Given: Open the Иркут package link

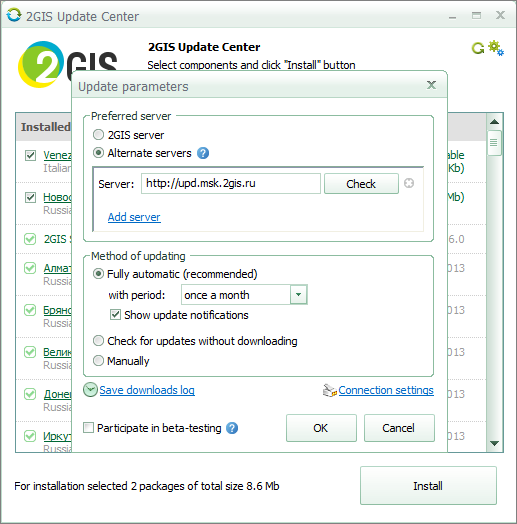Looking at the screenshot, I should point(57,436).
